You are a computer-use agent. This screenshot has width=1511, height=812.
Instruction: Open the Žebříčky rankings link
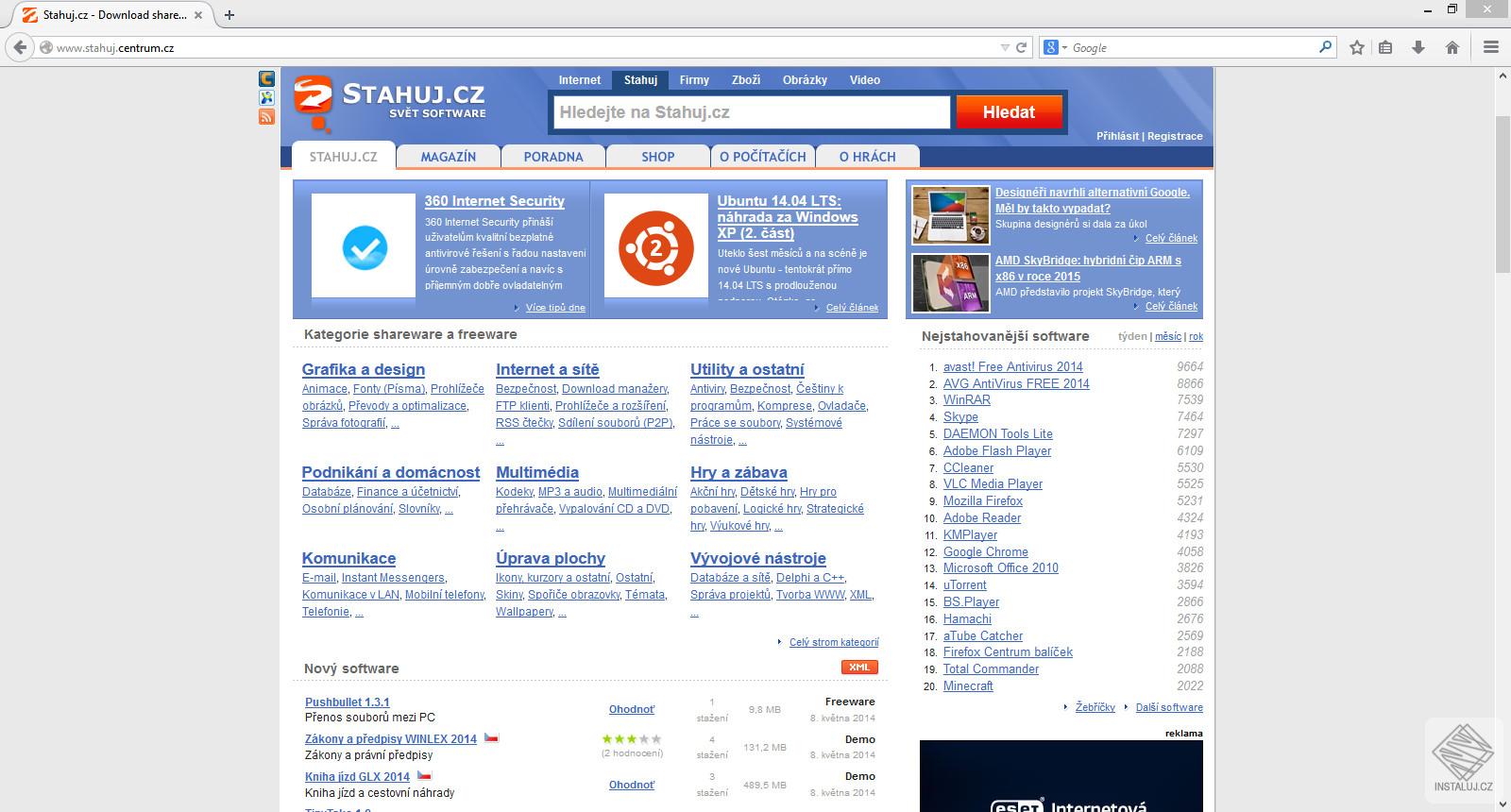[1095, 707]
